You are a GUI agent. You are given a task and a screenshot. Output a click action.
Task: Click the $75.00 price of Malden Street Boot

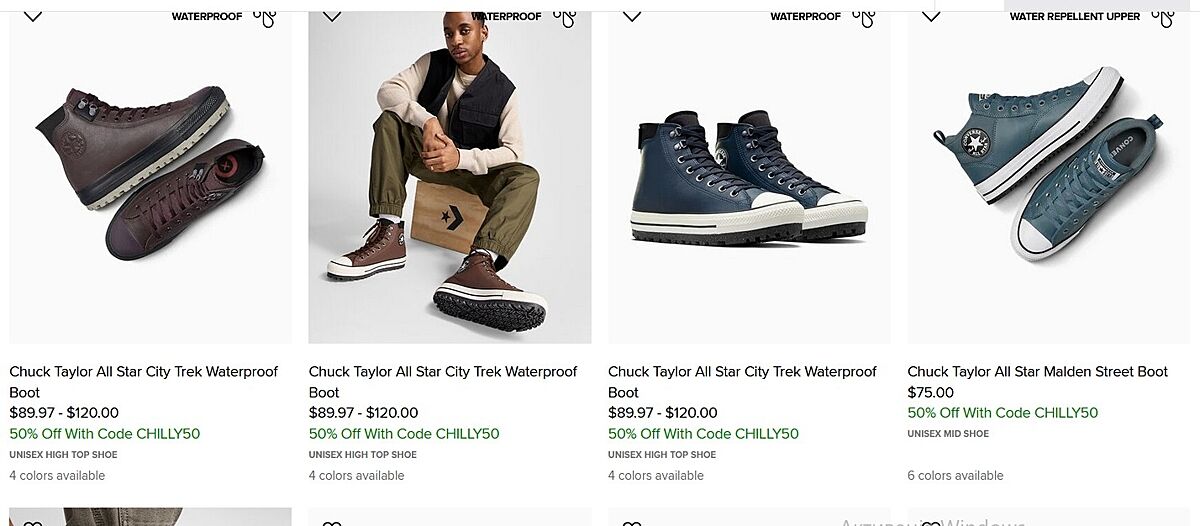(930, 393)
